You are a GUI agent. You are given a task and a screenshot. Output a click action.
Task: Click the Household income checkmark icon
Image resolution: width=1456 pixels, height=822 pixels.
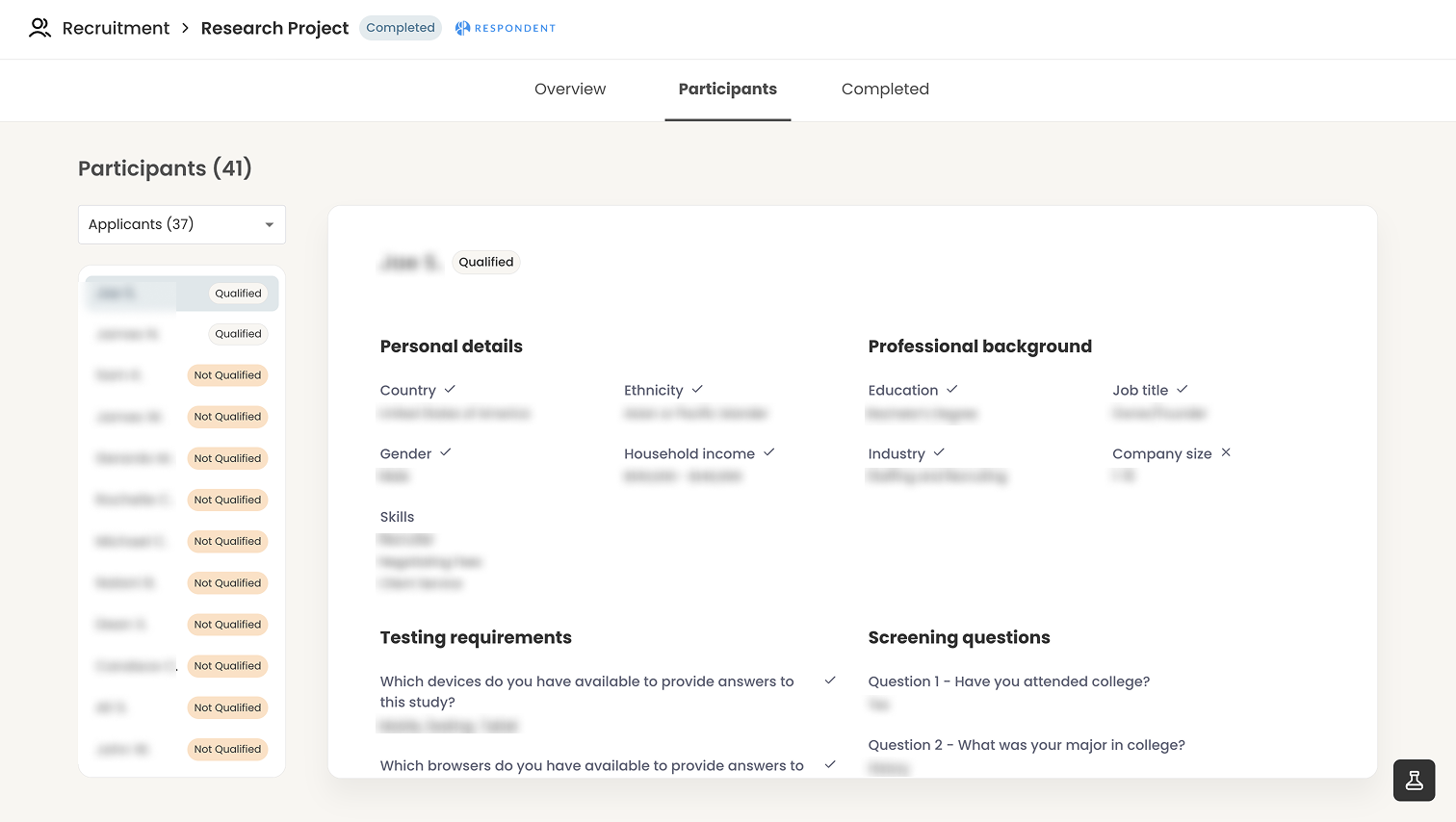point(769,452)
